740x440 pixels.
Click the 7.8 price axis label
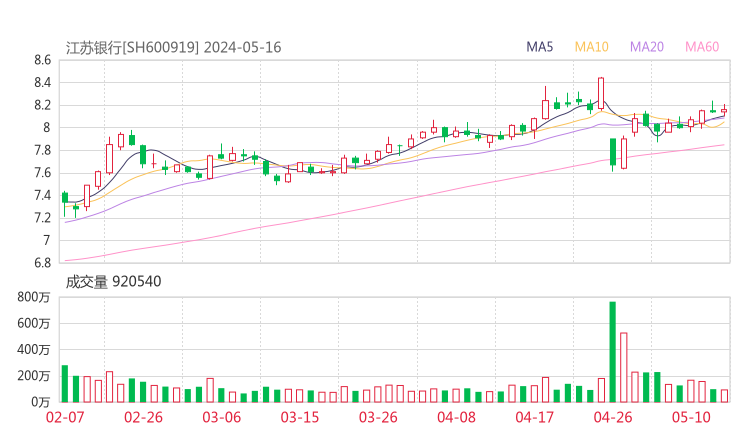click(42, 150)
